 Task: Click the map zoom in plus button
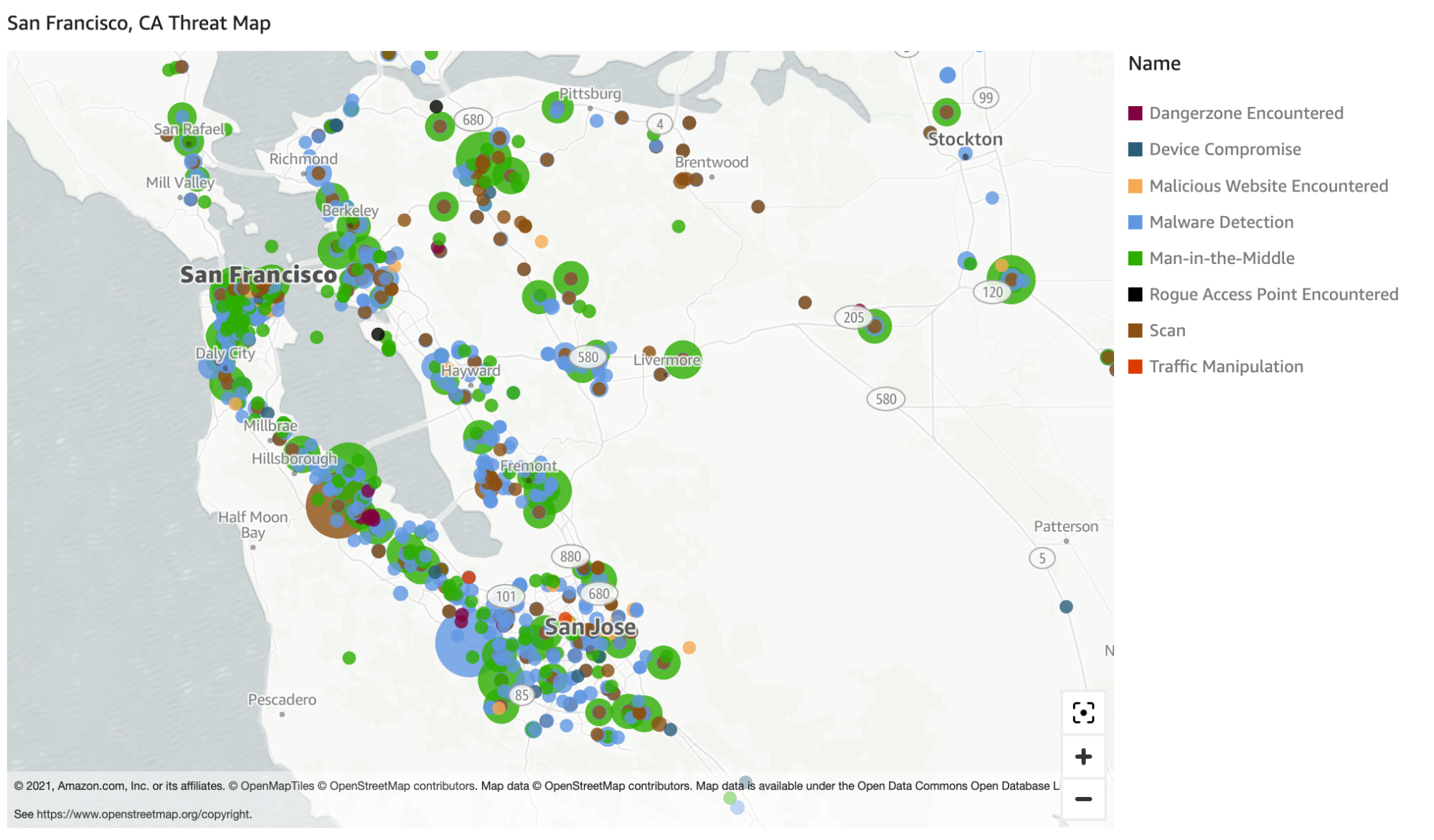click(1083, 757)
